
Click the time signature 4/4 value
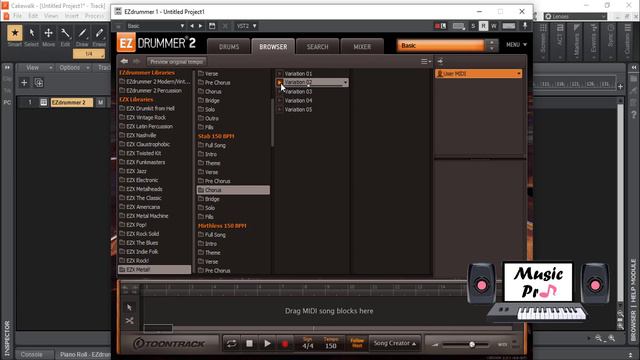pyautogui.click(x=308, y=346)
